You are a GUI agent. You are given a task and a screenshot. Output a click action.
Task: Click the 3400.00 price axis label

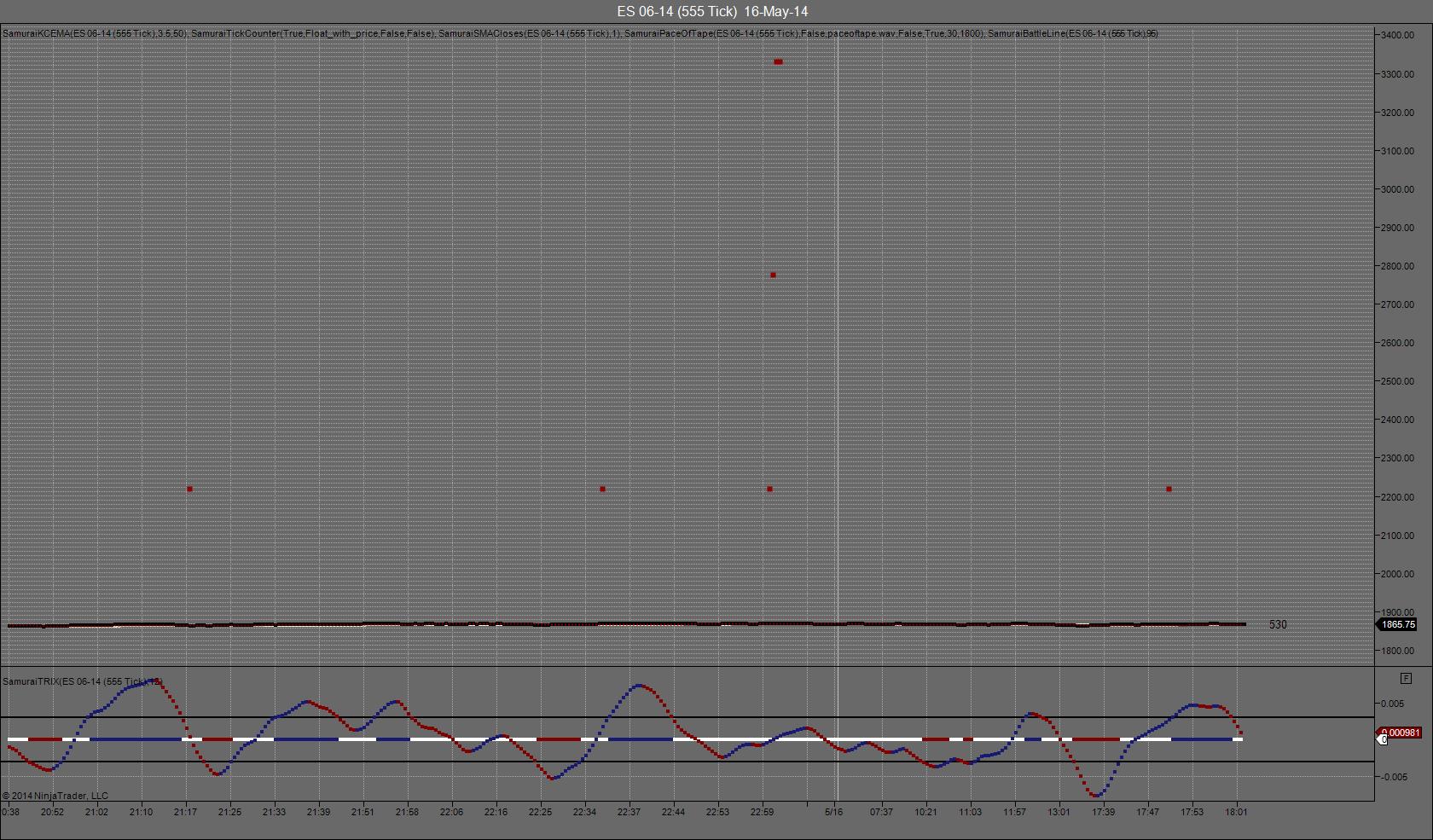click(1397, 35)
